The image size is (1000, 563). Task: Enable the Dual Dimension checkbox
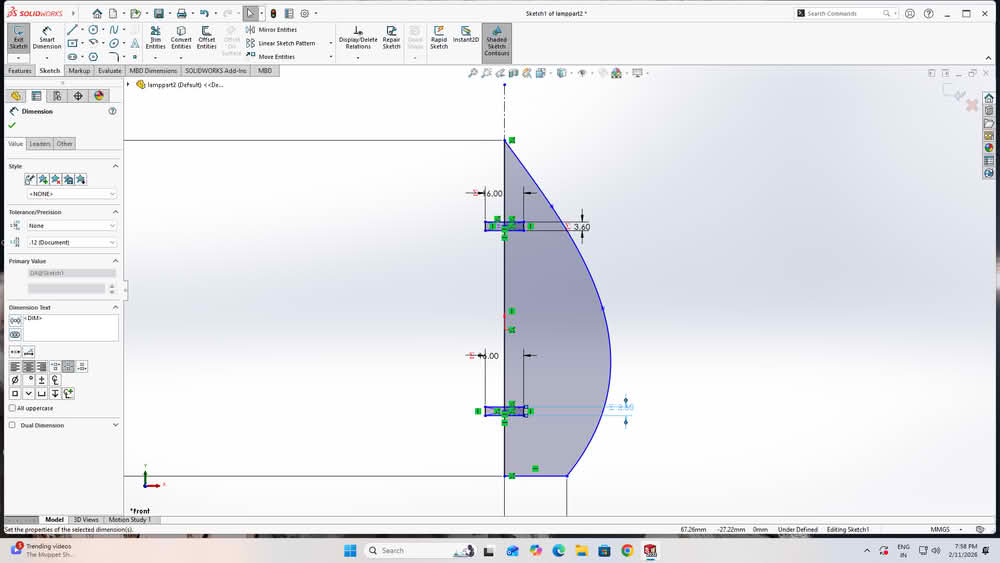(x=12, y=425)
